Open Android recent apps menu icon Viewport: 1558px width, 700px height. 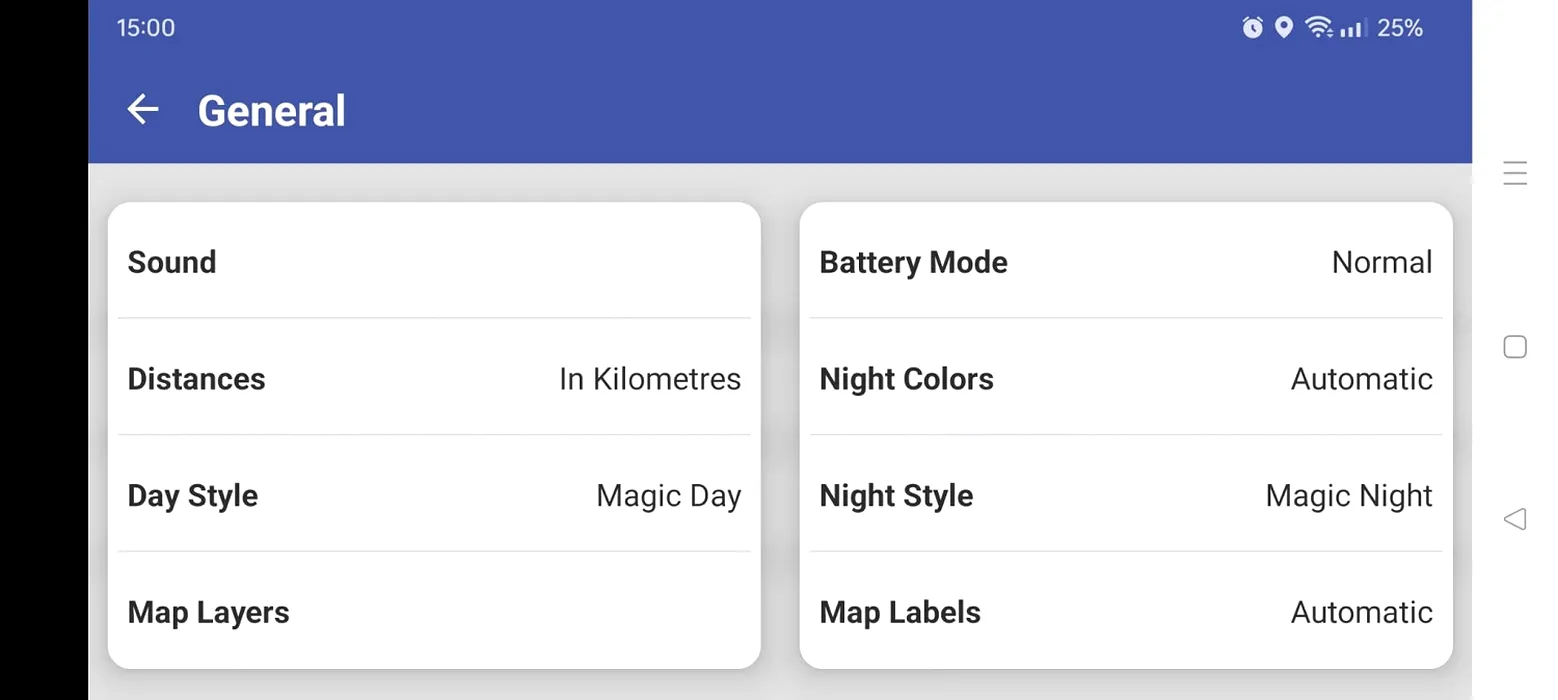tap(1515, 174)
